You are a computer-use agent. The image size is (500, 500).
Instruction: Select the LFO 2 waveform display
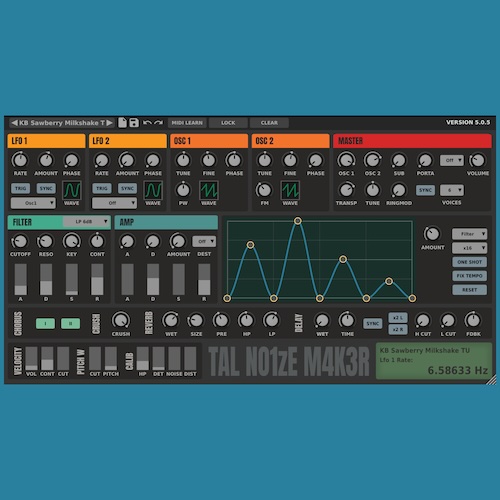click(x=153, y=190)
